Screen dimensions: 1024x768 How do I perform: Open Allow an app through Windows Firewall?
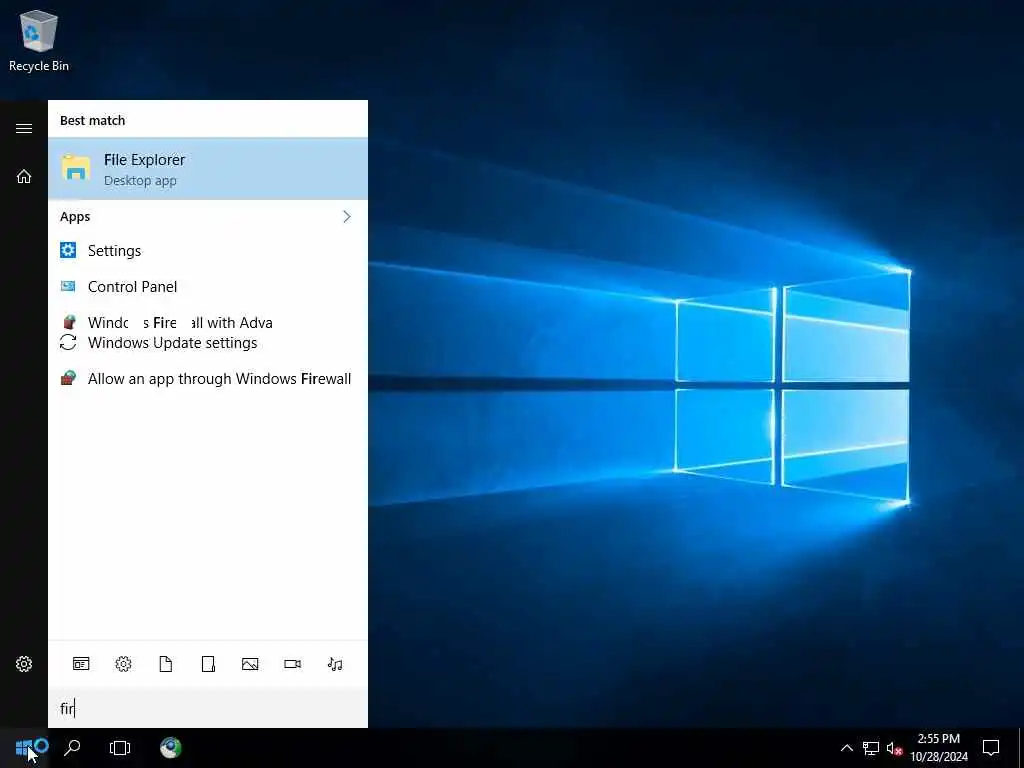point(208,379)
